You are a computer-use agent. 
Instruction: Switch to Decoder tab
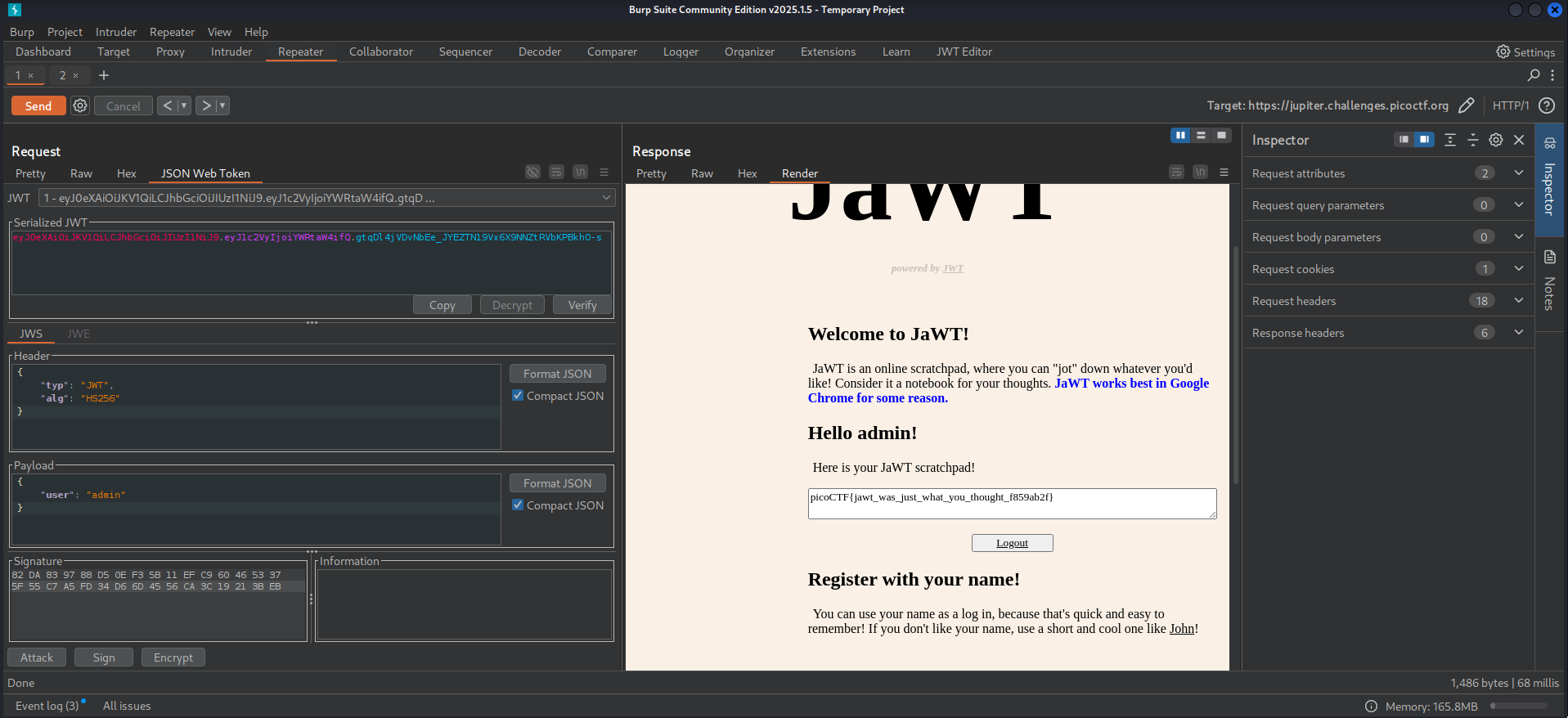pyautogui.click(x=540, y=52)
